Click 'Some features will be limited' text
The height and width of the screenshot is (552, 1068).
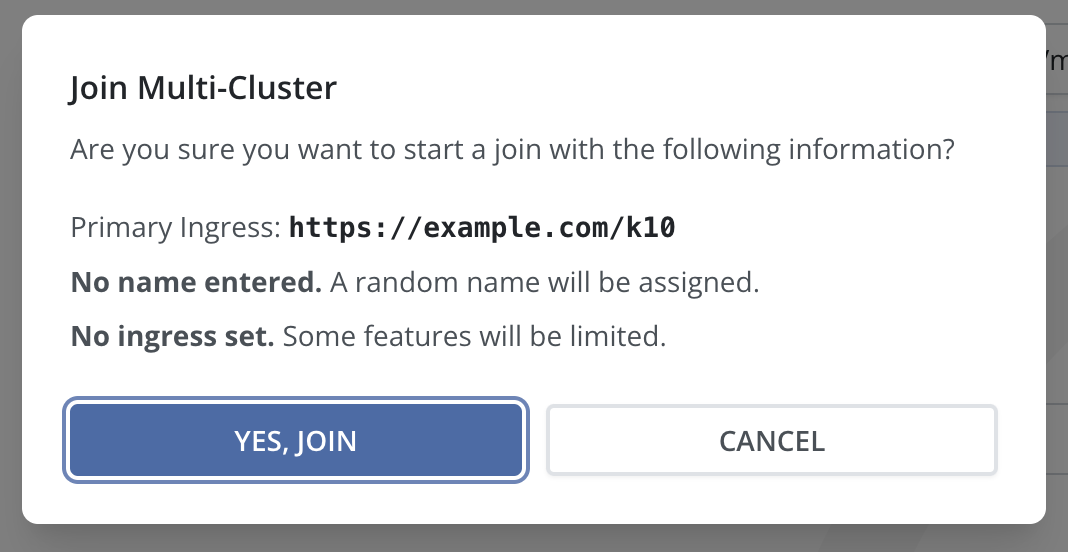(474, 336)
